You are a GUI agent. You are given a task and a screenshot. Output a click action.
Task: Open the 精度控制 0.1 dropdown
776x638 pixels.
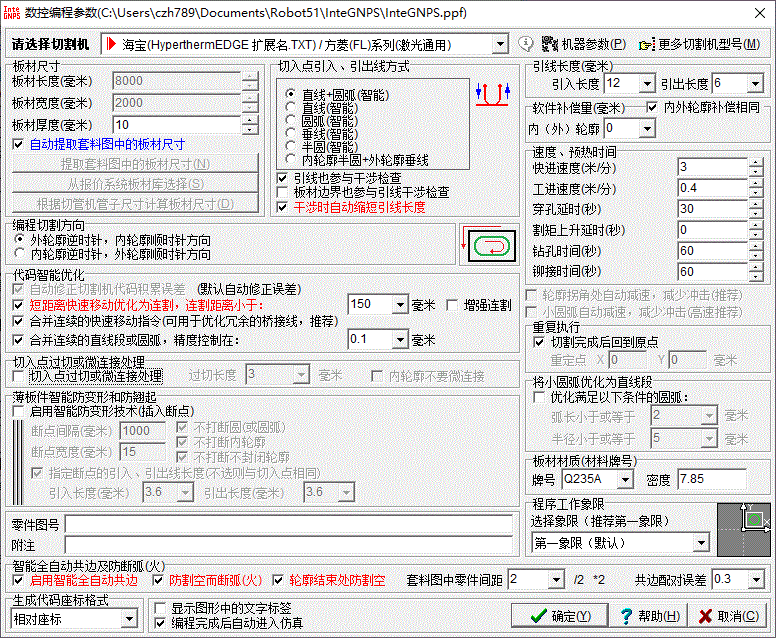400,340
